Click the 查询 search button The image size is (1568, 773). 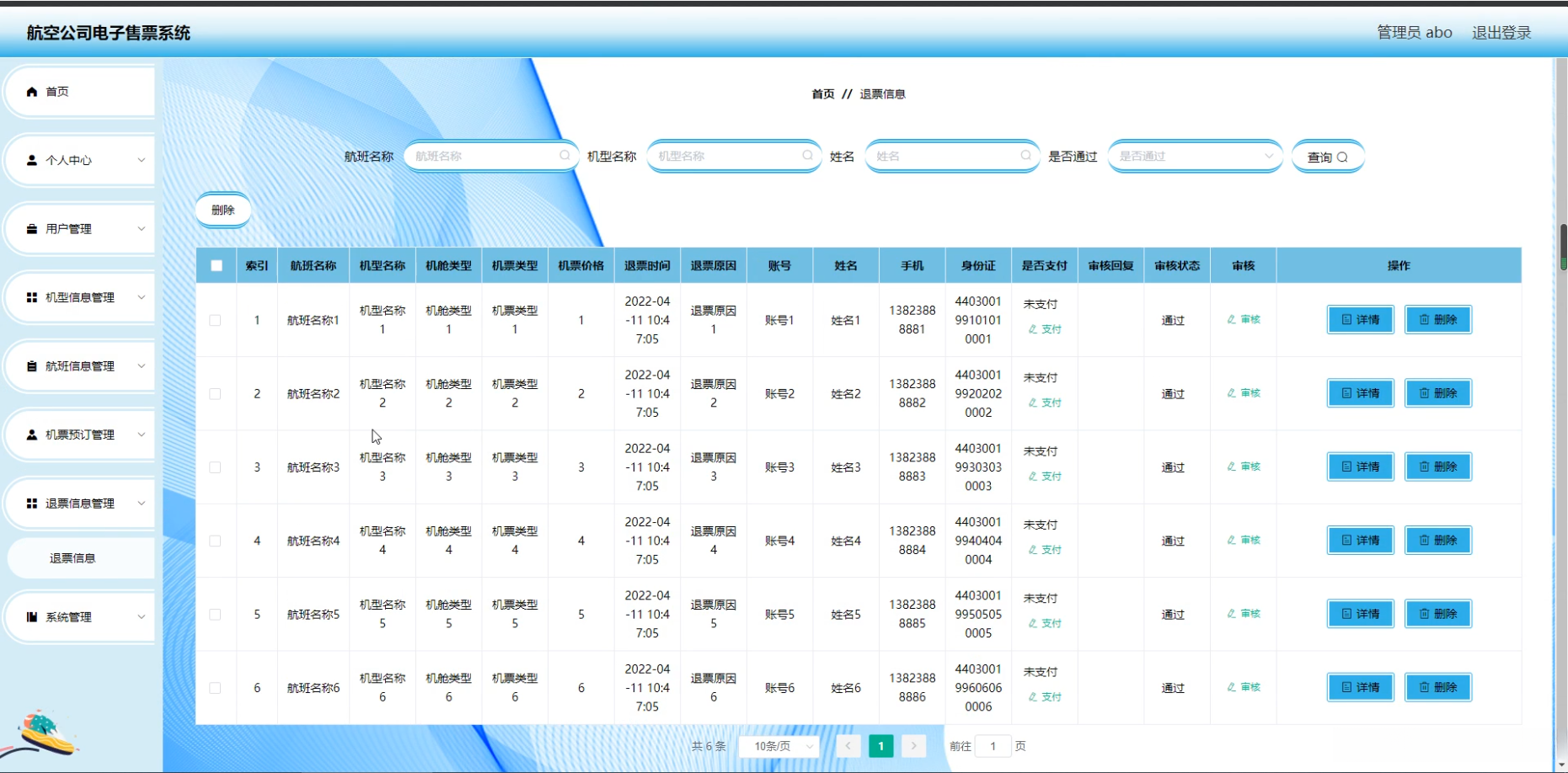coord(1327,157)
